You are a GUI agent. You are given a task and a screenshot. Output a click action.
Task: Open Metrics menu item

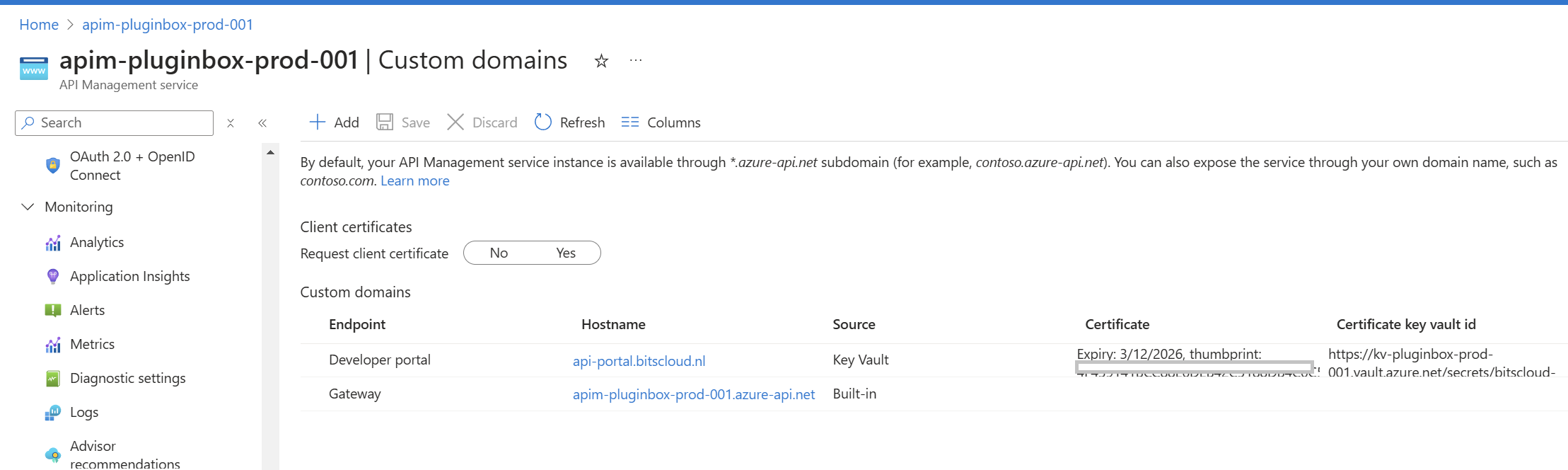click(x=93, y=344)
